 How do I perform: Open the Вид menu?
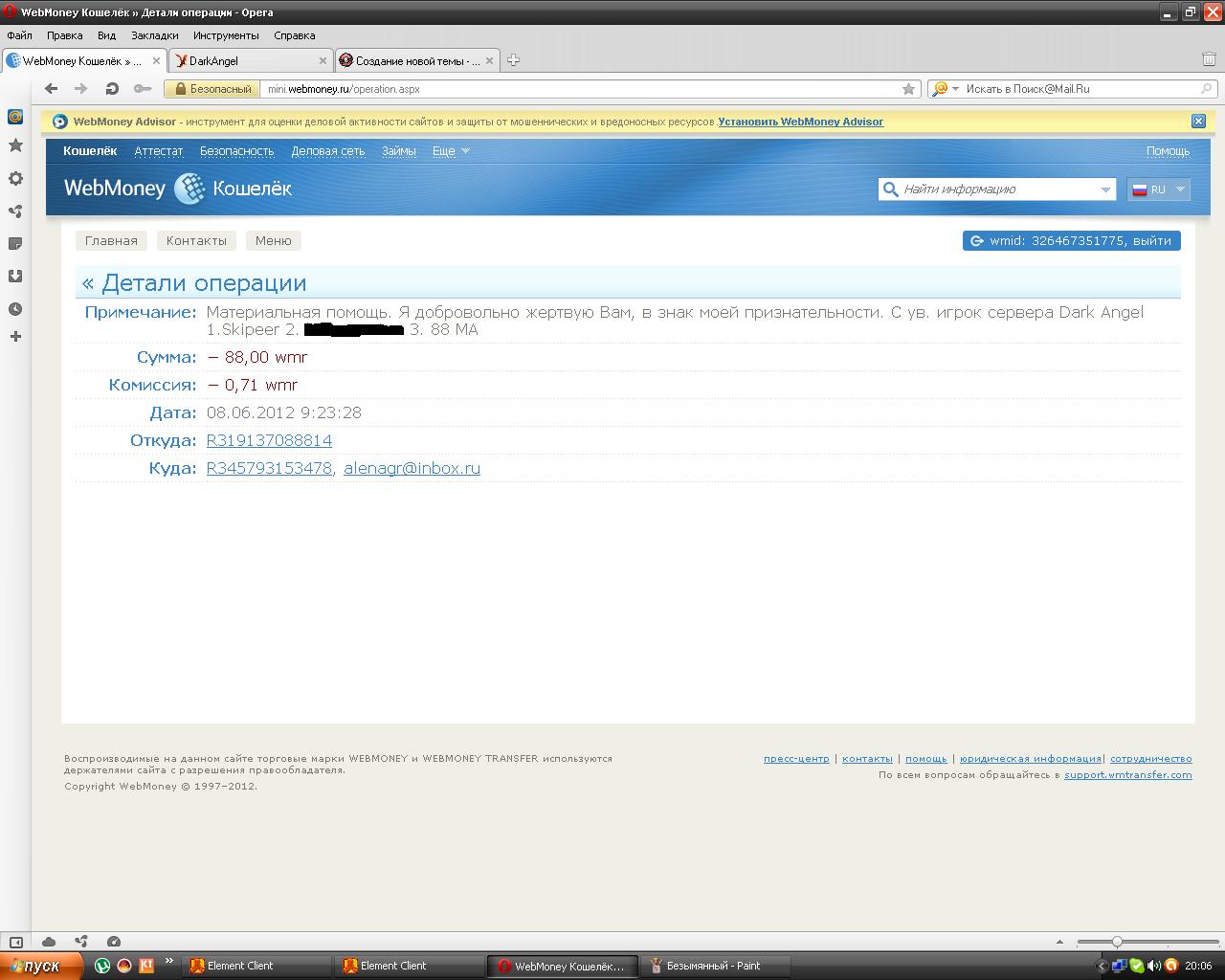coord(106,35)
